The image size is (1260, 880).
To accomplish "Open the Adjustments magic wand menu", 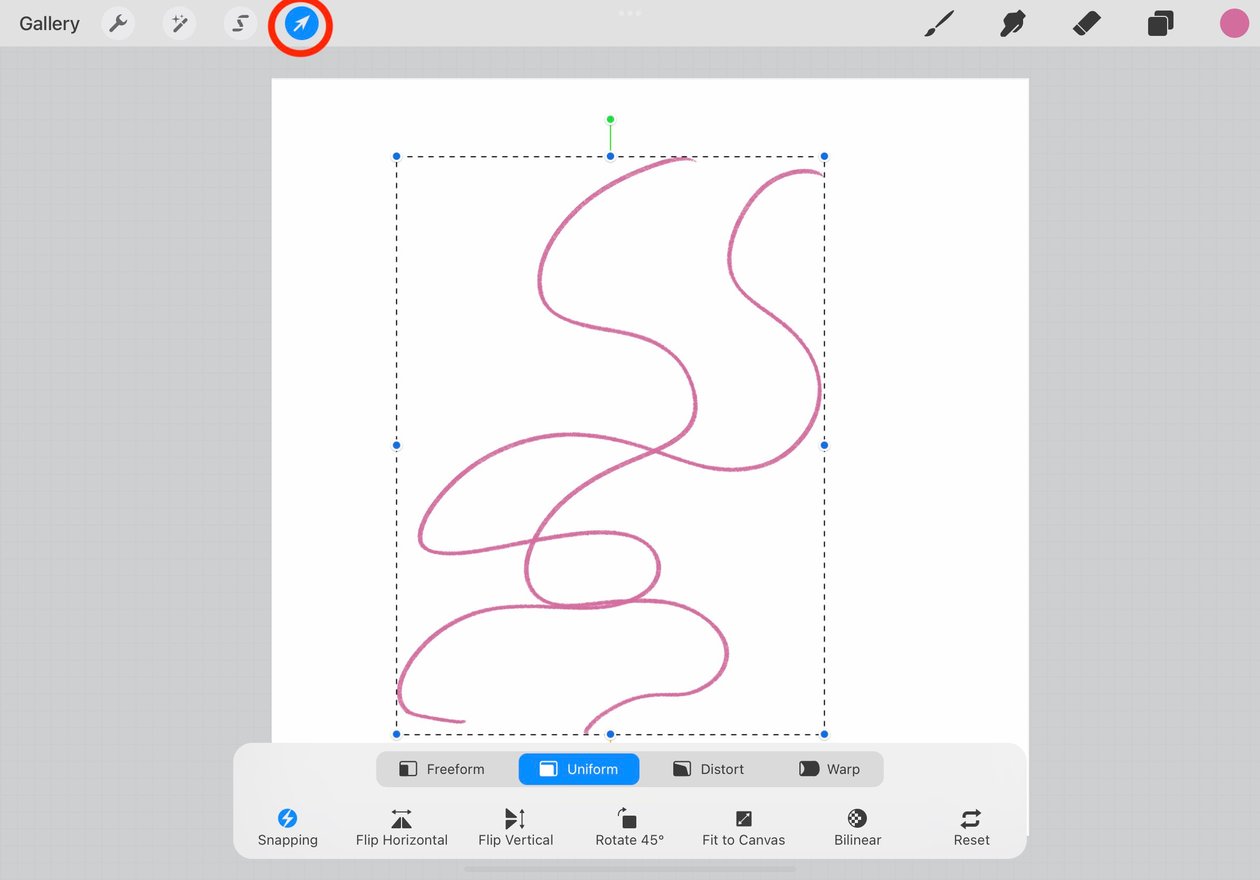I will point(180,24).
